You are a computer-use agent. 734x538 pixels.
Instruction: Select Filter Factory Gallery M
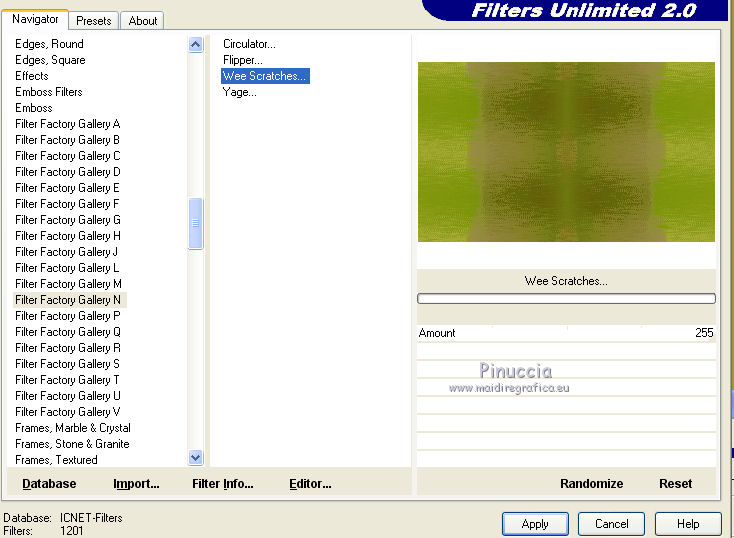pyautogui.click(x=68, y=284)
